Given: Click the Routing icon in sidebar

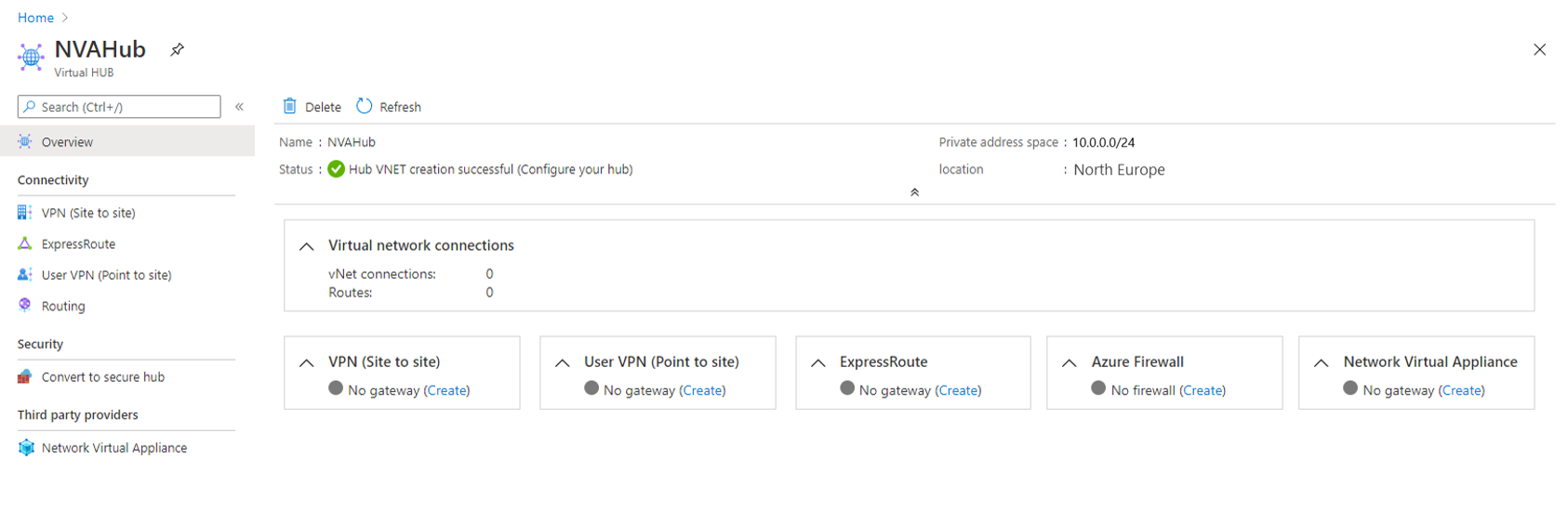Looking at the screenshot, I should pyautogui.click(x=25, y=305).
